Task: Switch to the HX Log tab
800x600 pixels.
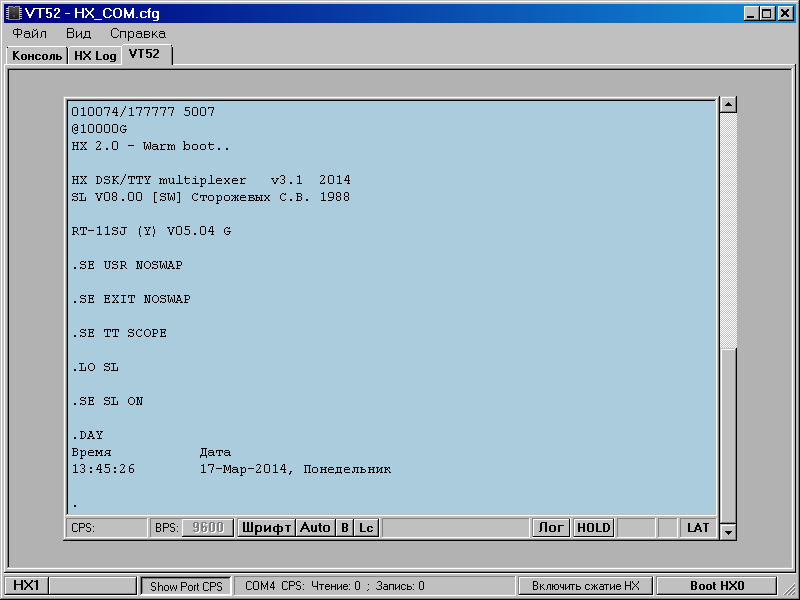Action: click(x=95, y=56)
